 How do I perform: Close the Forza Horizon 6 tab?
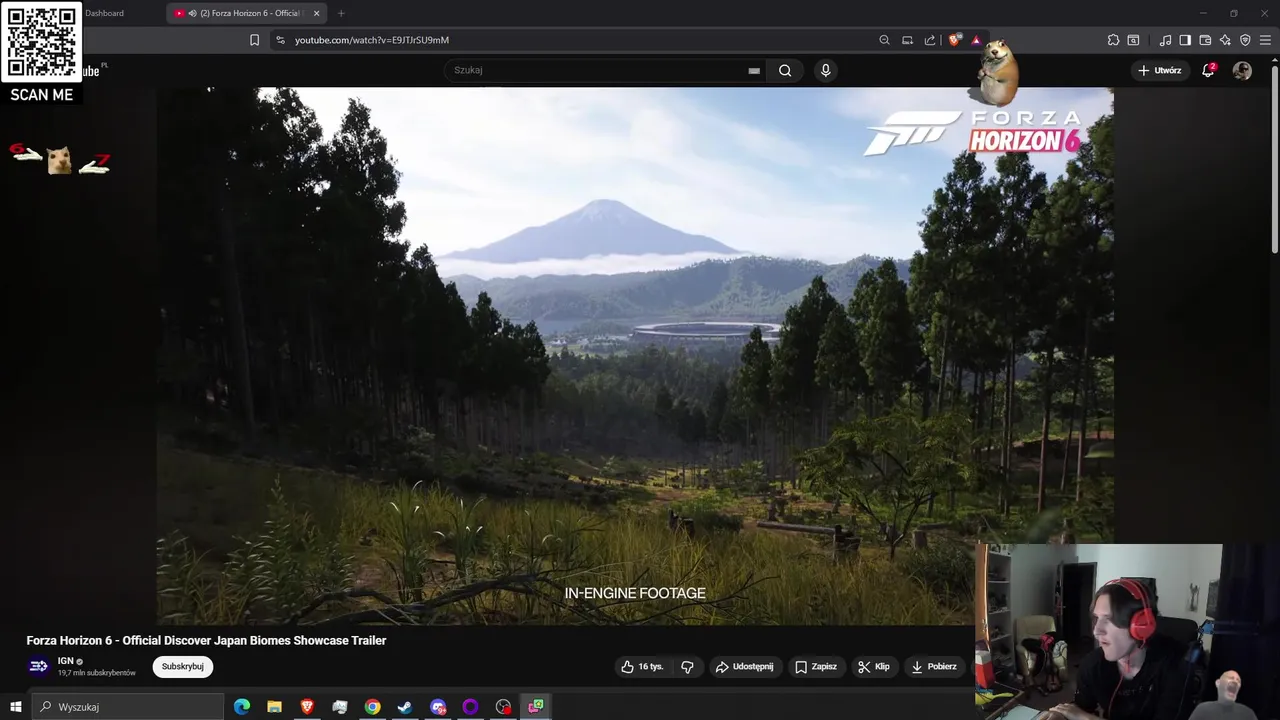click(316, 13)
